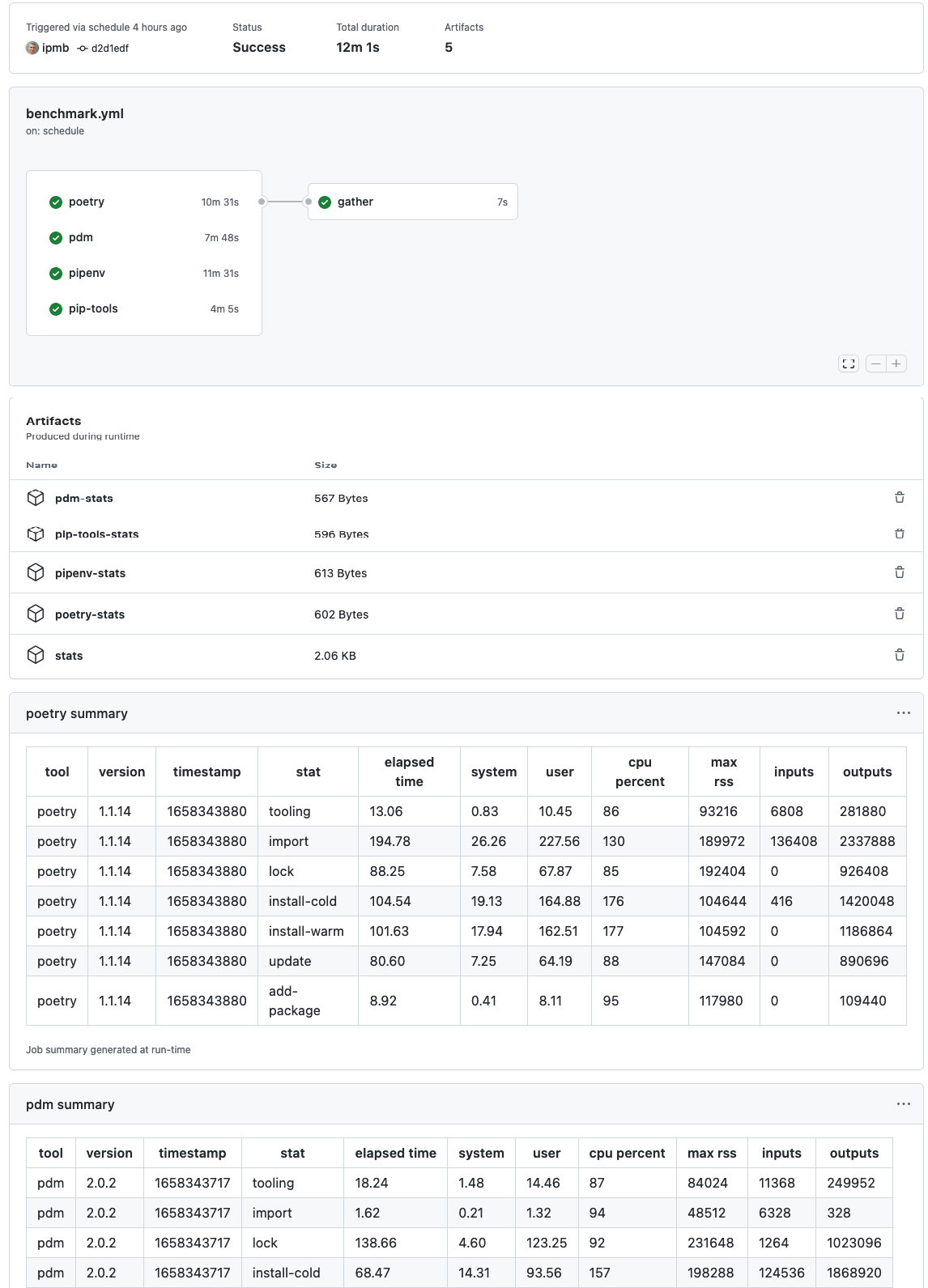
Task: Open the pdm job
Action: point(144,238)
